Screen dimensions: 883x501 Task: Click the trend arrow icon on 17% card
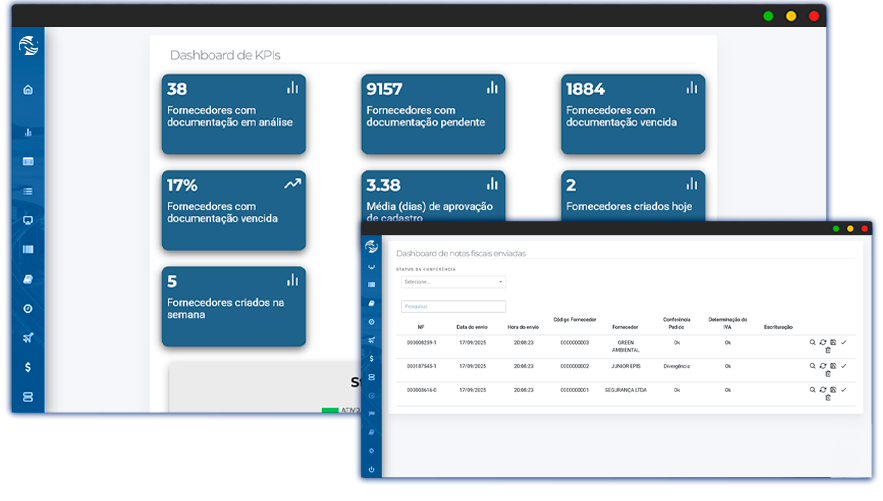click(x=292, y=184)
